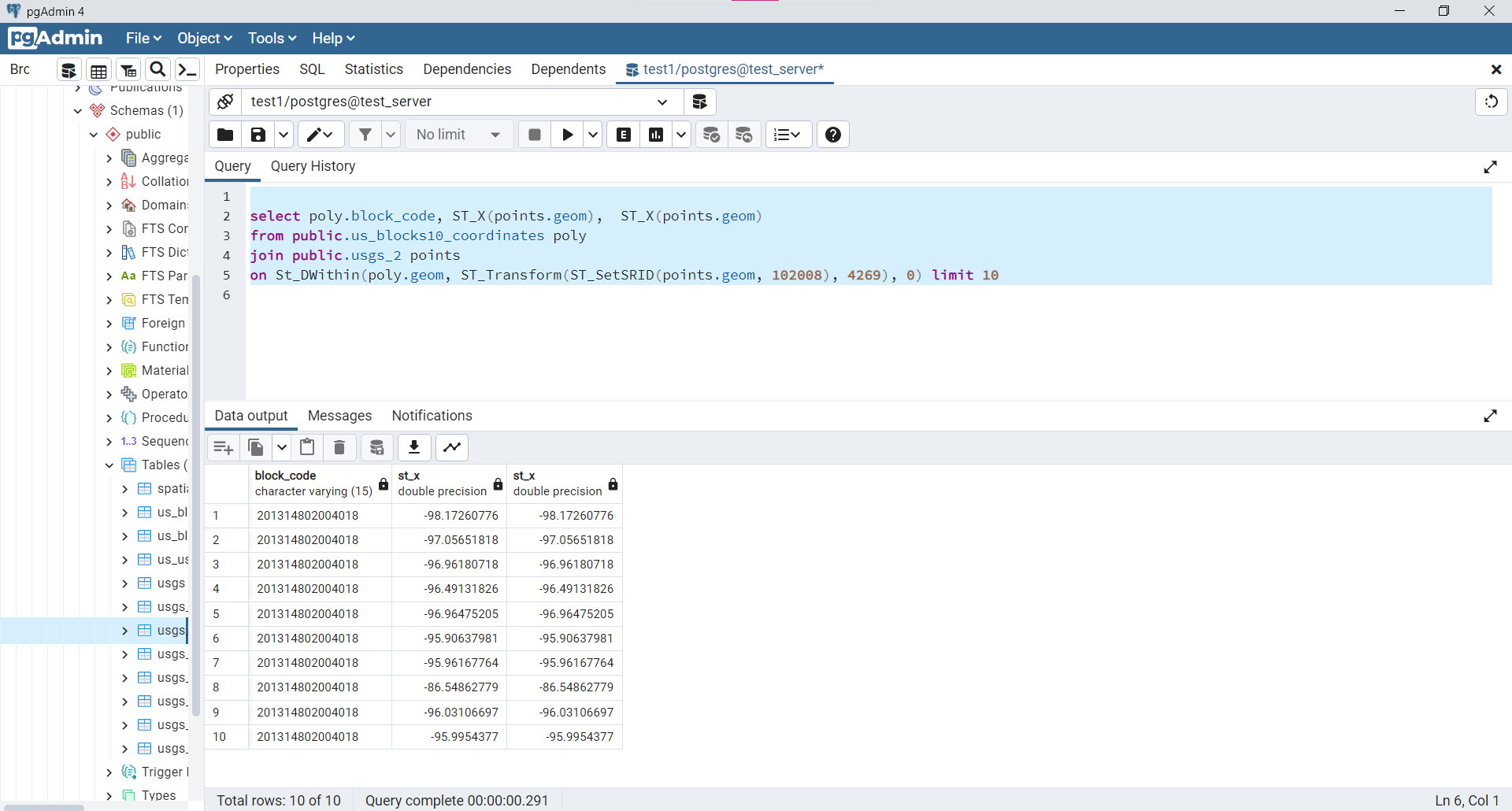Open the Query Tool from browser toolbar
The image size is (1512, 811).
(x=69, y=70)
